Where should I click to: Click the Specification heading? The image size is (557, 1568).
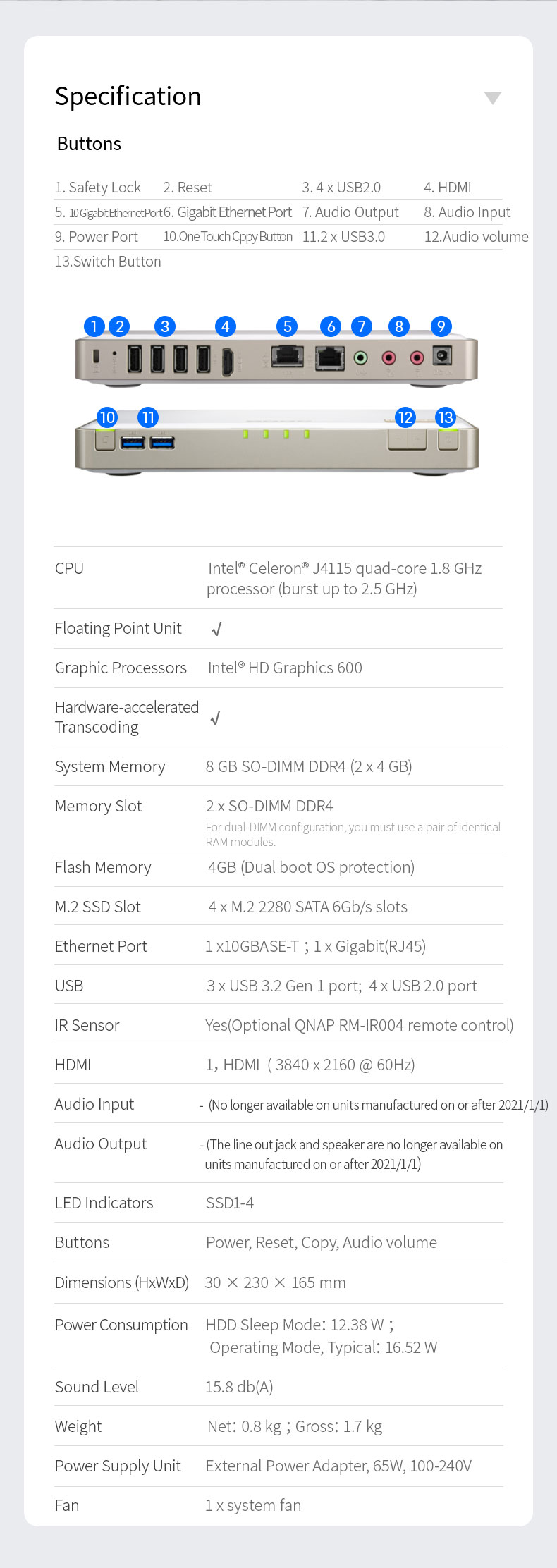[x=128, y=97]
